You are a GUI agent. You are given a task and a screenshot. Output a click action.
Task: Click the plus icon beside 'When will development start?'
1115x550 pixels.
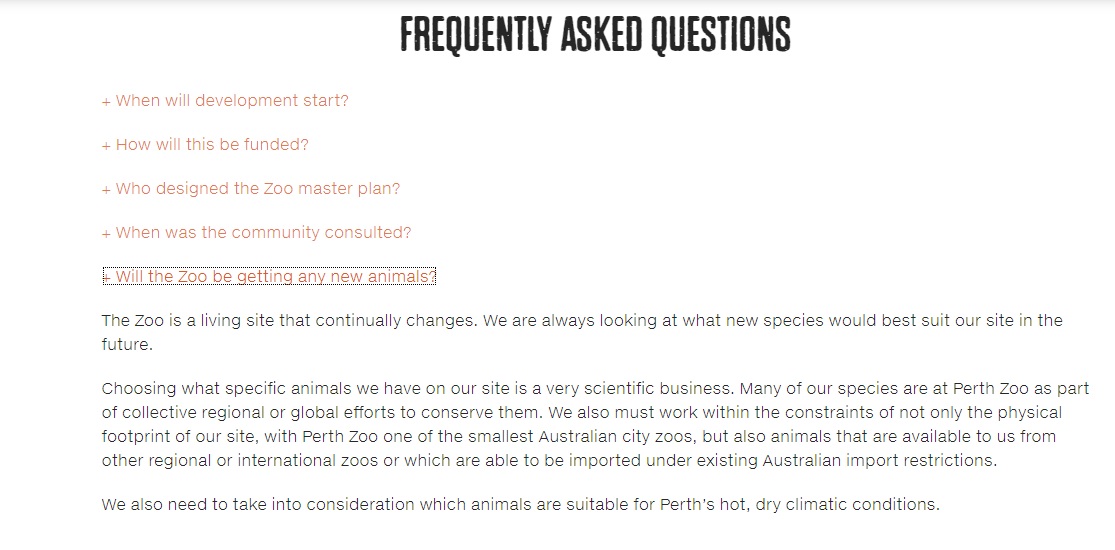tap(106, 101)
